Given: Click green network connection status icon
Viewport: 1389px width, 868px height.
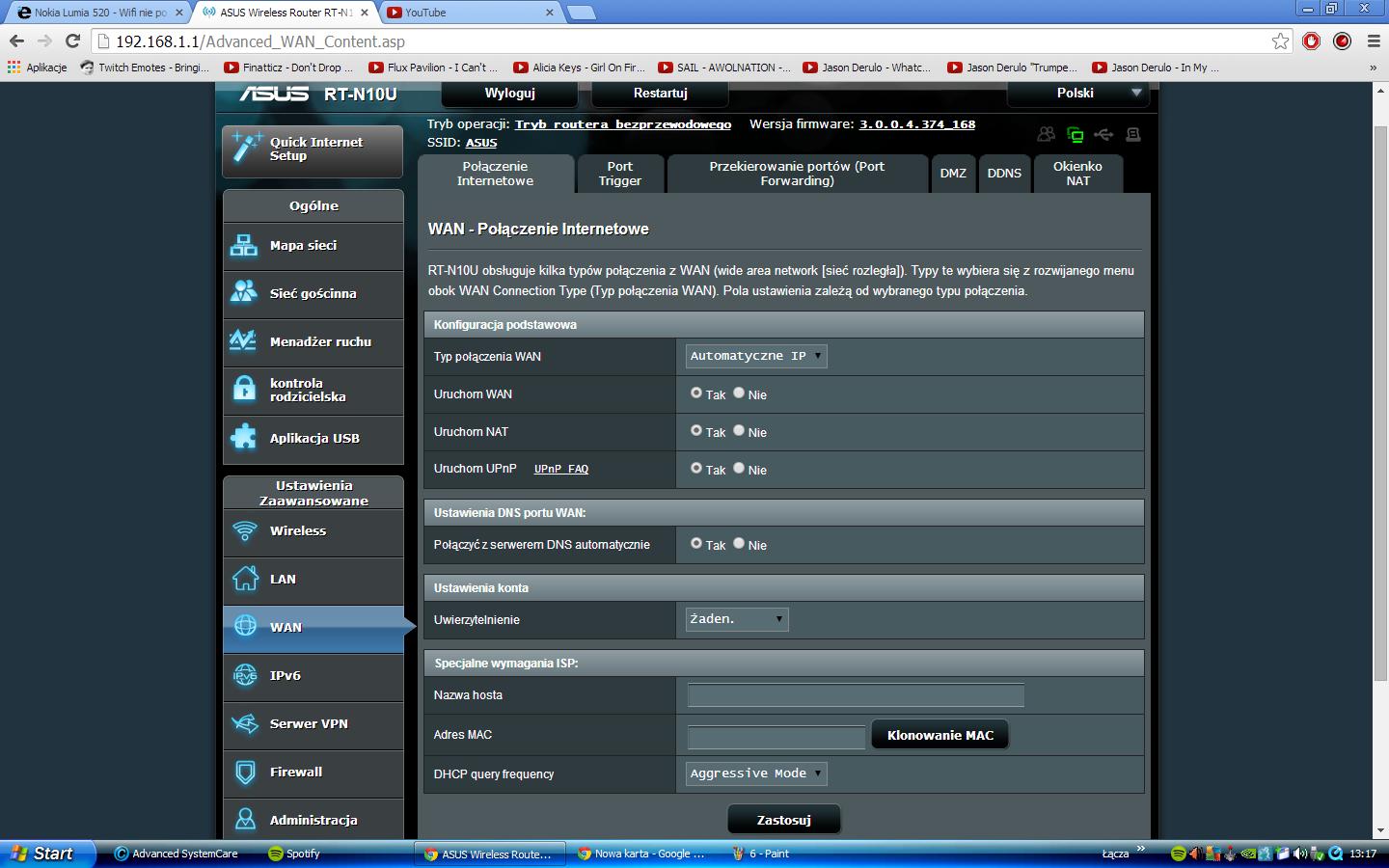Looking at the screenshot, I should coord(1075,135).
